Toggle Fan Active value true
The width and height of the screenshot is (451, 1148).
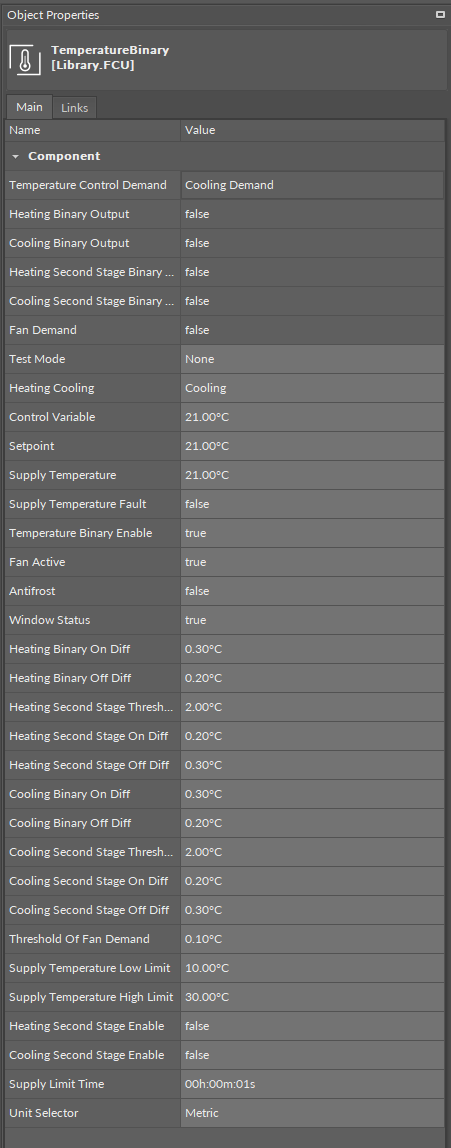coord(312,562)
